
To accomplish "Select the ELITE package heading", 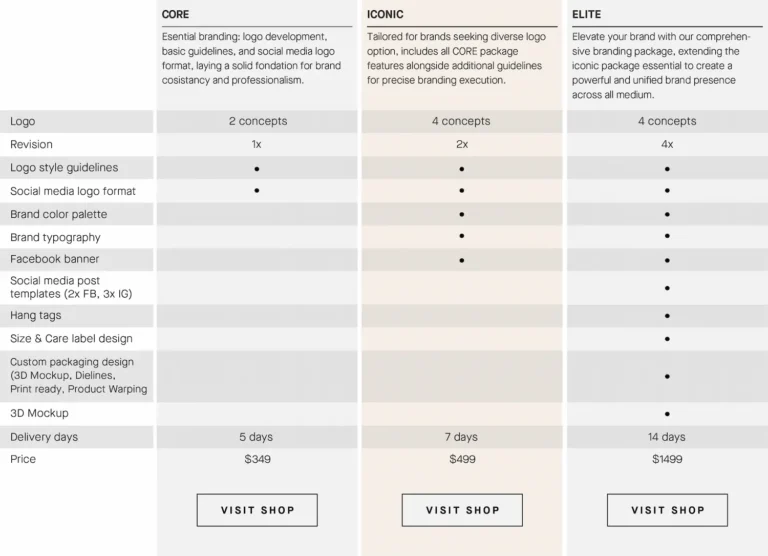I will (587, 15).
